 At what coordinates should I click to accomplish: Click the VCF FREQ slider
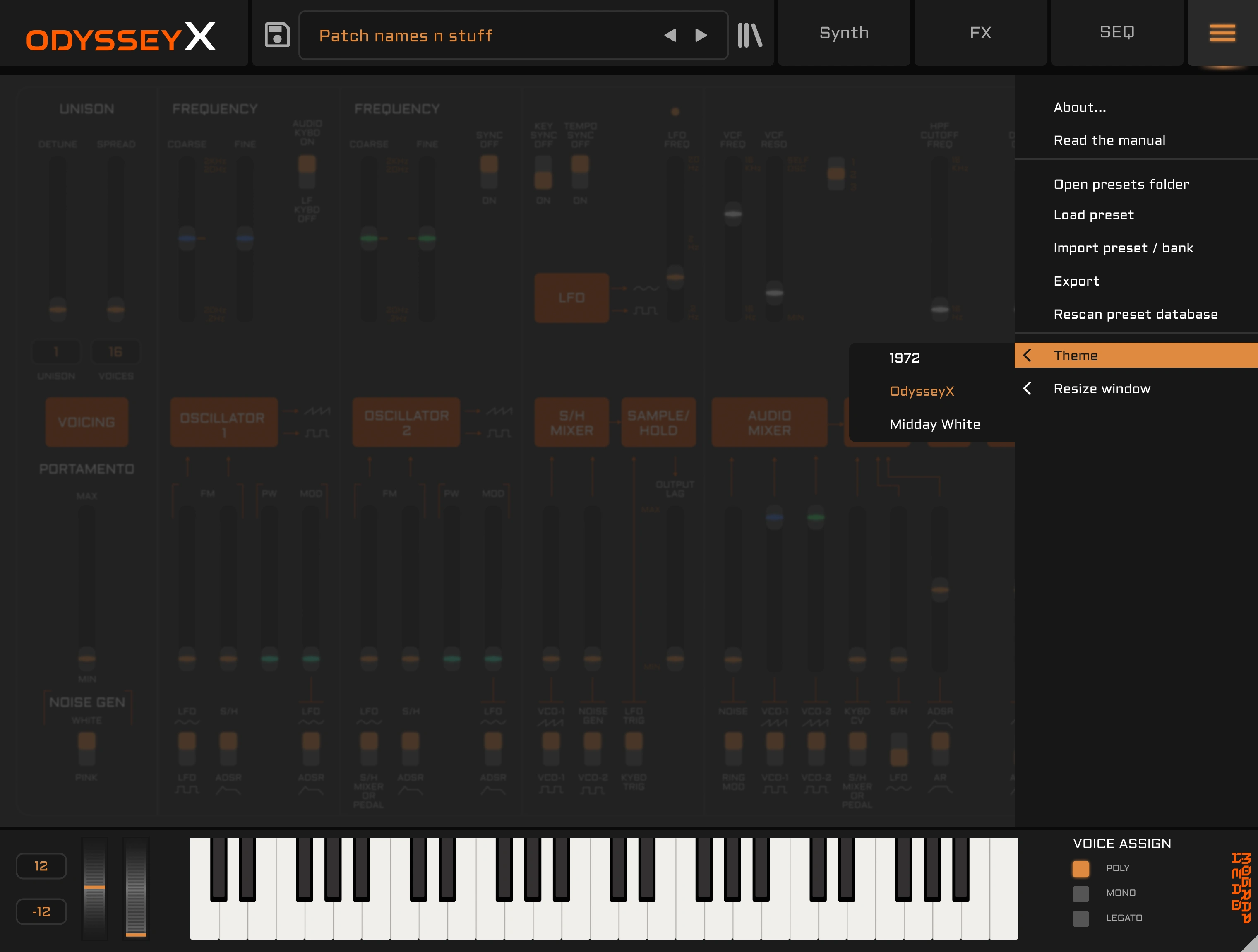[x=732, y=239]
